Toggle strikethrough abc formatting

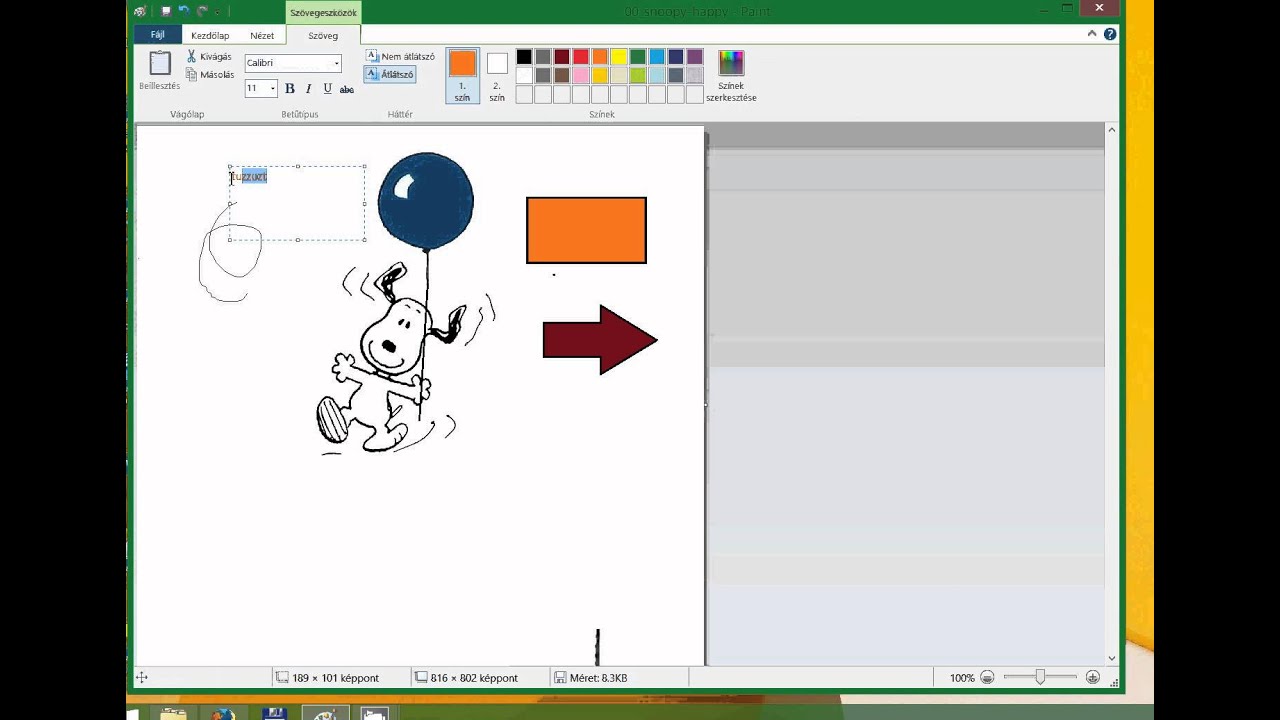point(347,89)
